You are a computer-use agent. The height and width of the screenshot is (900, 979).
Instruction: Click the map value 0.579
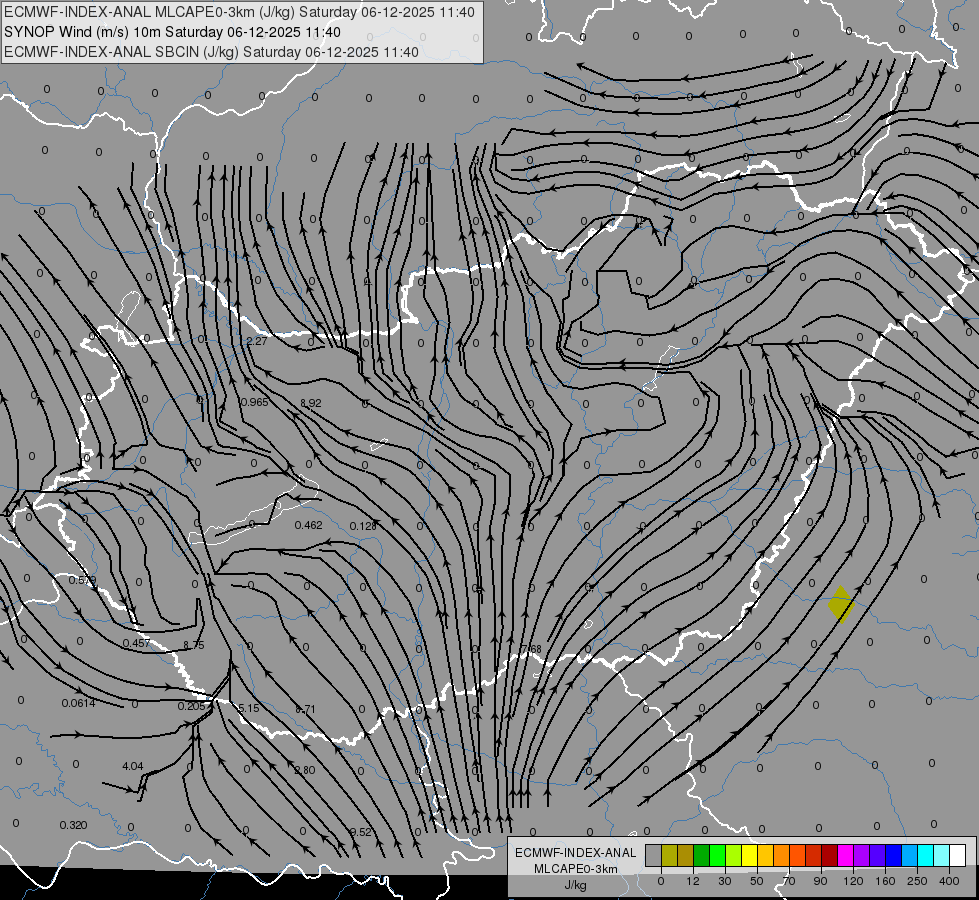pyautogui.click(x=82, y=580)
